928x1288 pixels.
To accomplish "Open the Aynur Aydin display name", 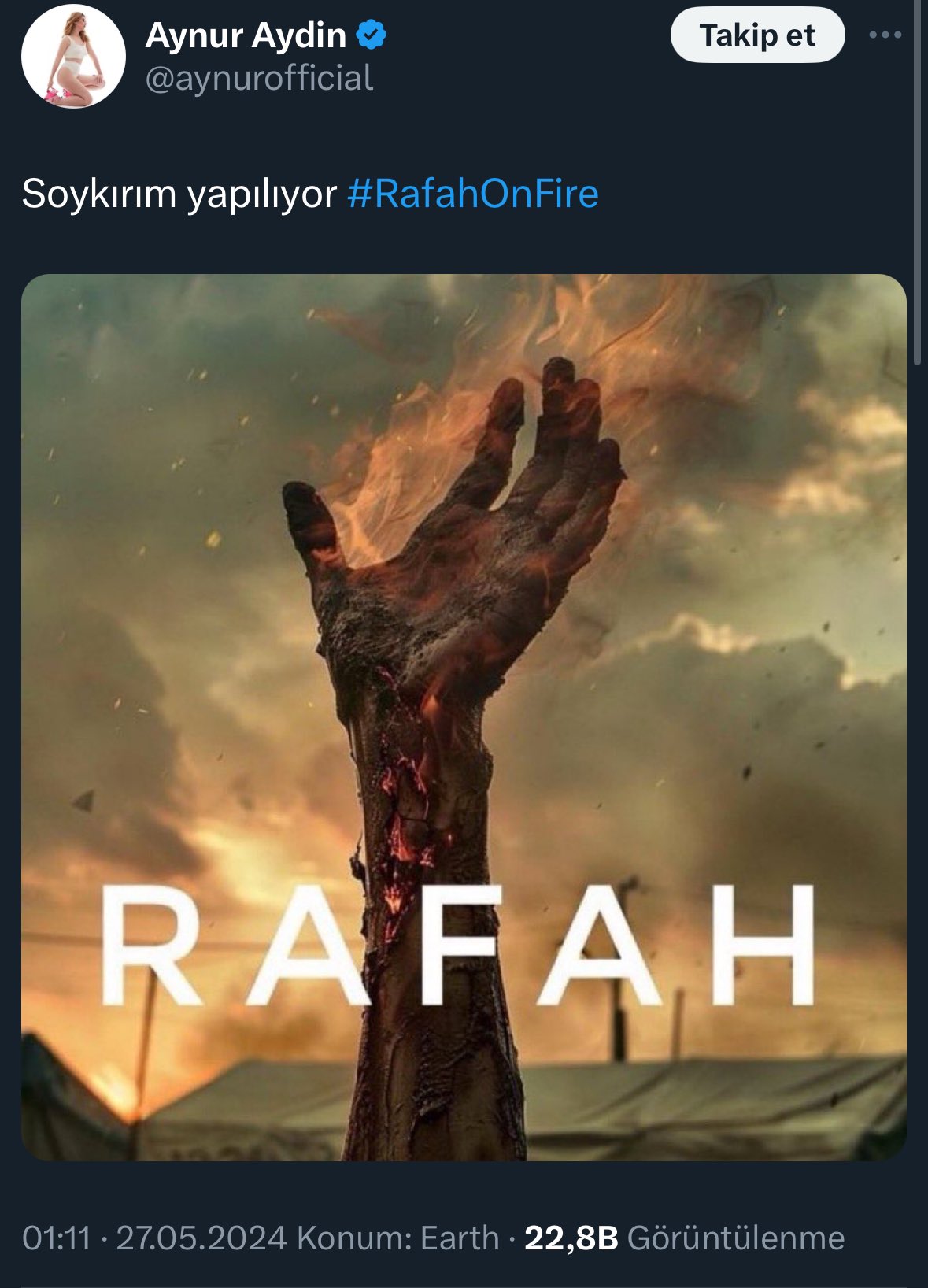I will pos(246,35).
